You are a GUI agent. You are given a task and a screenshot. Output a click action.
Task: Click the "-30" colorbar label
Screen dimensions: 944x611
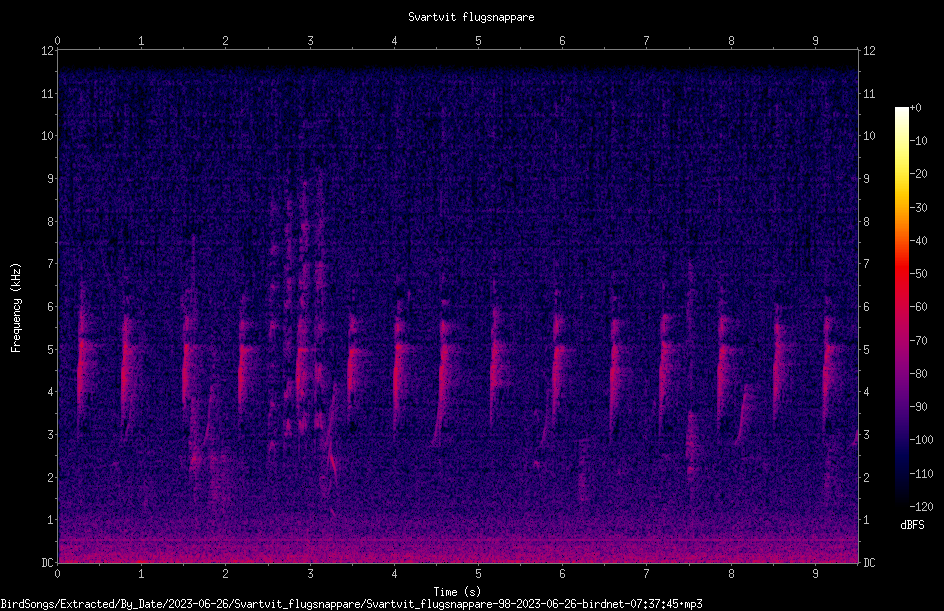point(918,208)
